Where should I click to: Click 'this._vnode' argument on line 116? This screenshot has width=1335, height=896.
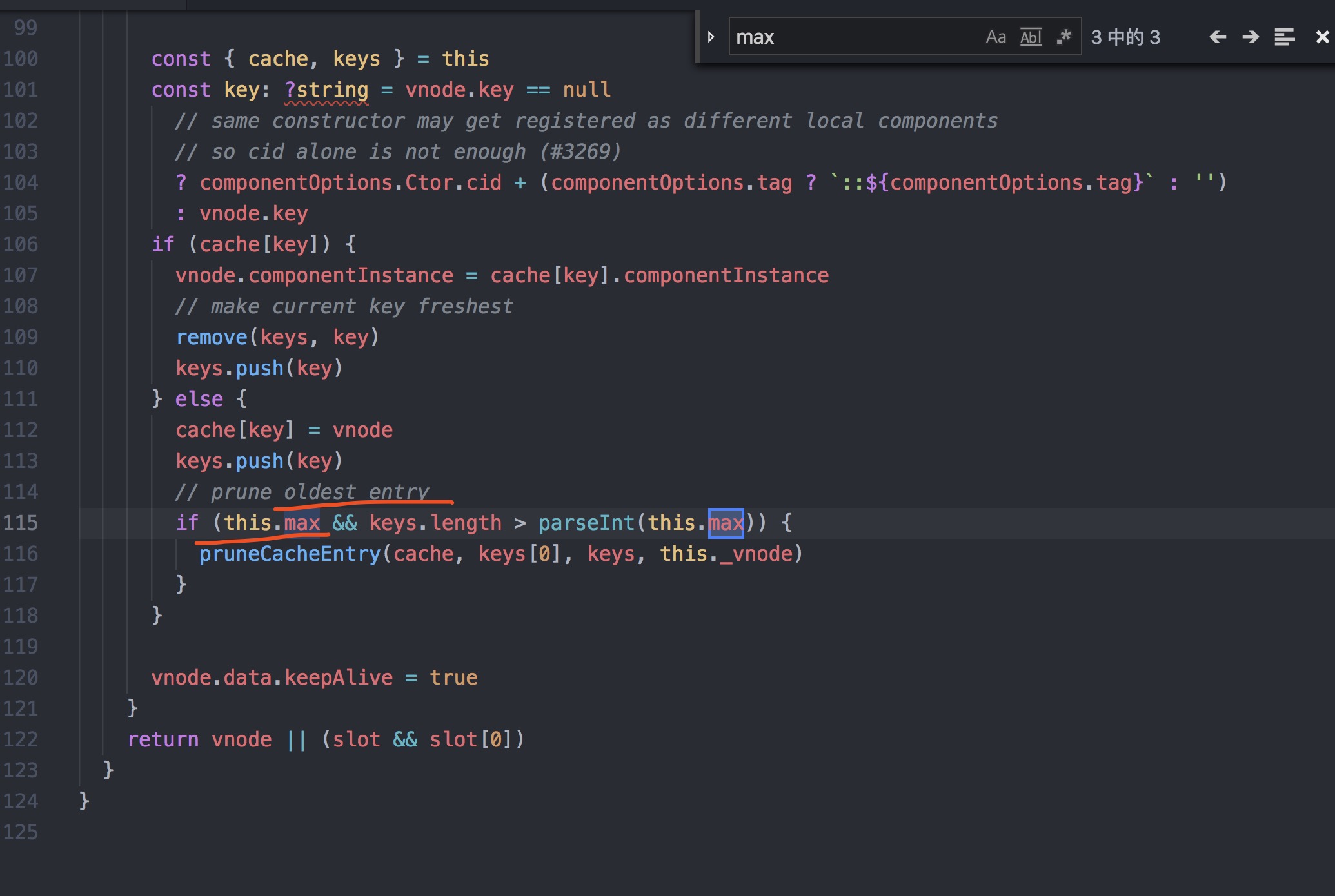click(726, 554)
